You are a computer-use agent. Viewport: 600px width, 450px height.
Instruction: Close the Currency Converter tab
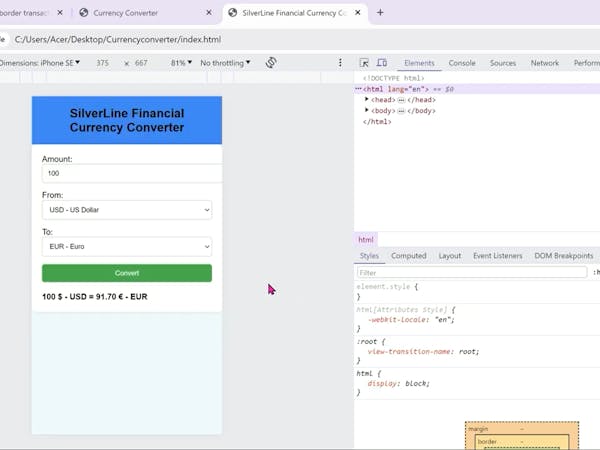point(209,13)
